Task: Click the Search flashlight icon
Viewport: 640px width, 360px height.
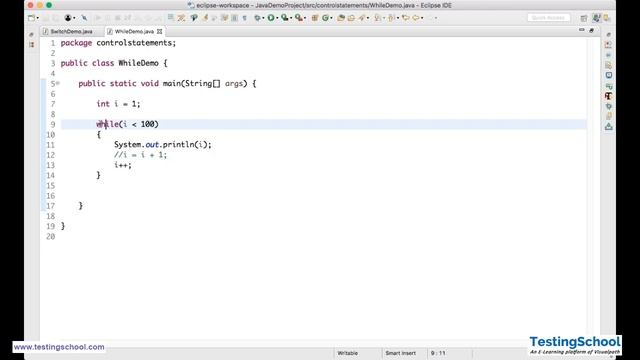Action: [362, 18]
